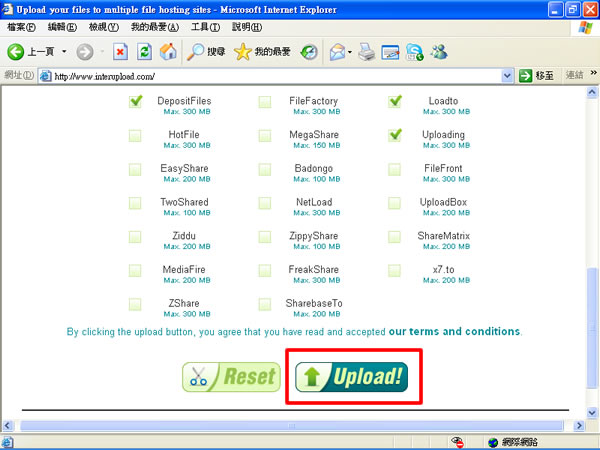Image resolution: width=600 pixels, height=450 pixels.
Task: Print page with printer icon
Action: 366,52
